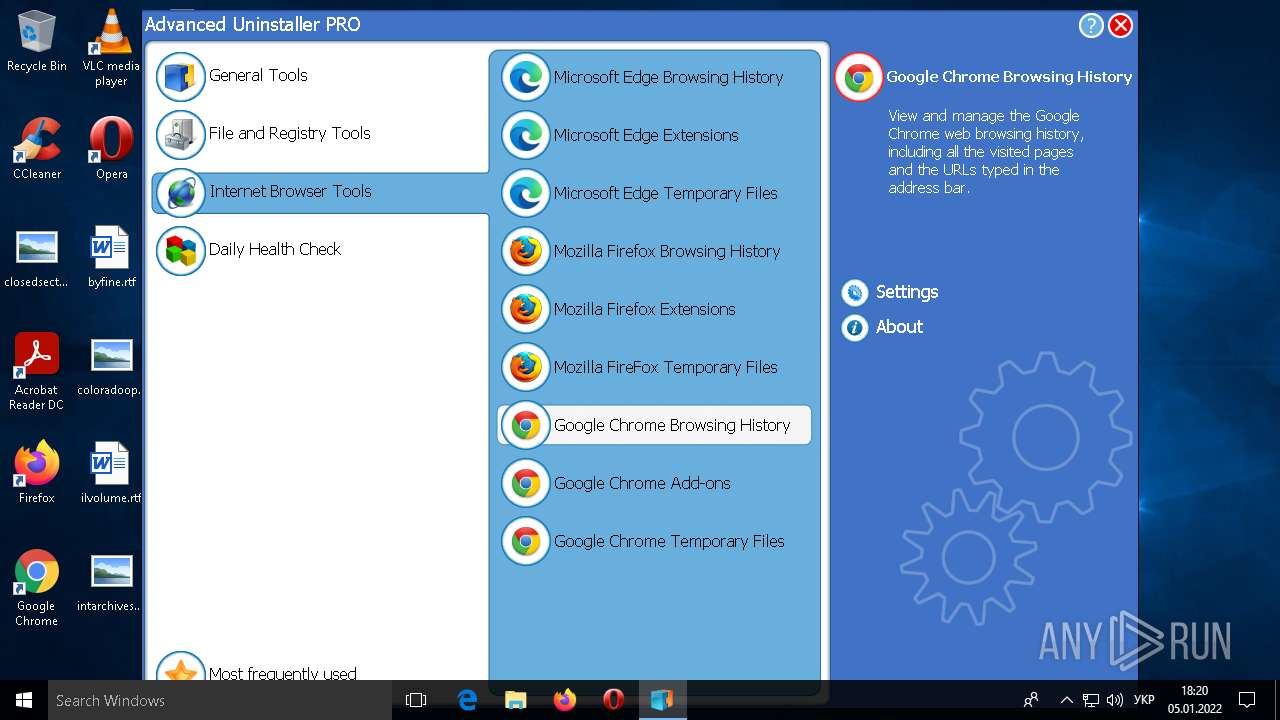The height and width of the screenshot is (720, 1280).
Task: Click Chrome icon beside Temporary Files
Action: [x=525, y=541]
